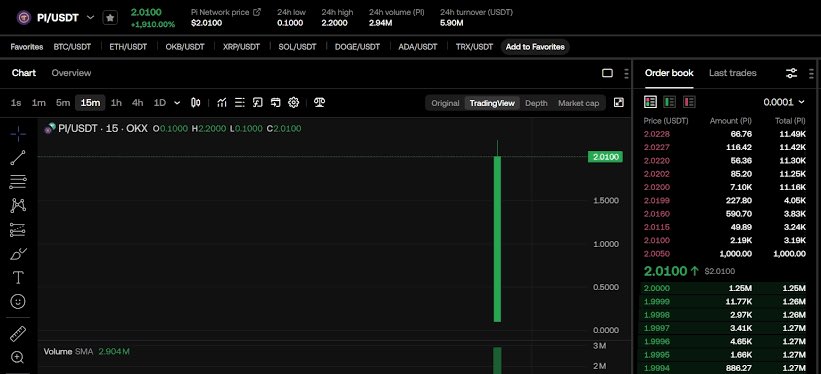This screenshot has height=374, width=821.
Task: Open order book panel three-dot menu
Action: (812, 73)
